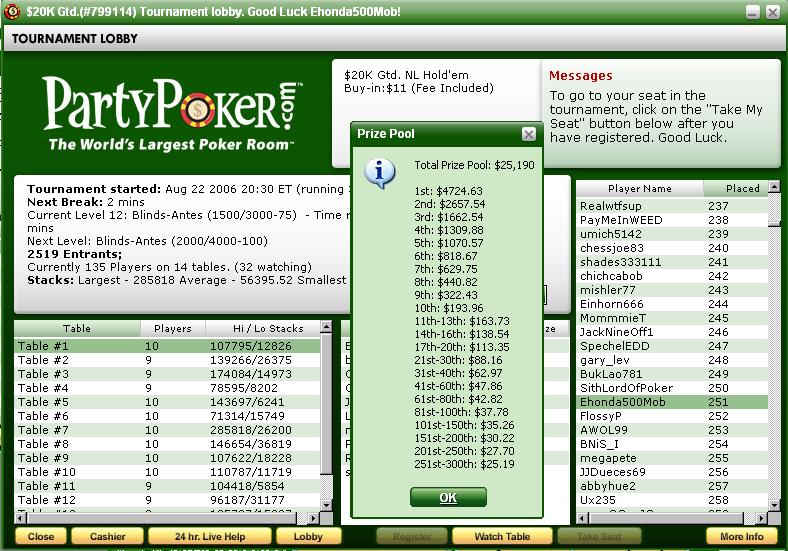Select player JJDueces69
Screen dimensions: 788x551
tap(672, 472)
